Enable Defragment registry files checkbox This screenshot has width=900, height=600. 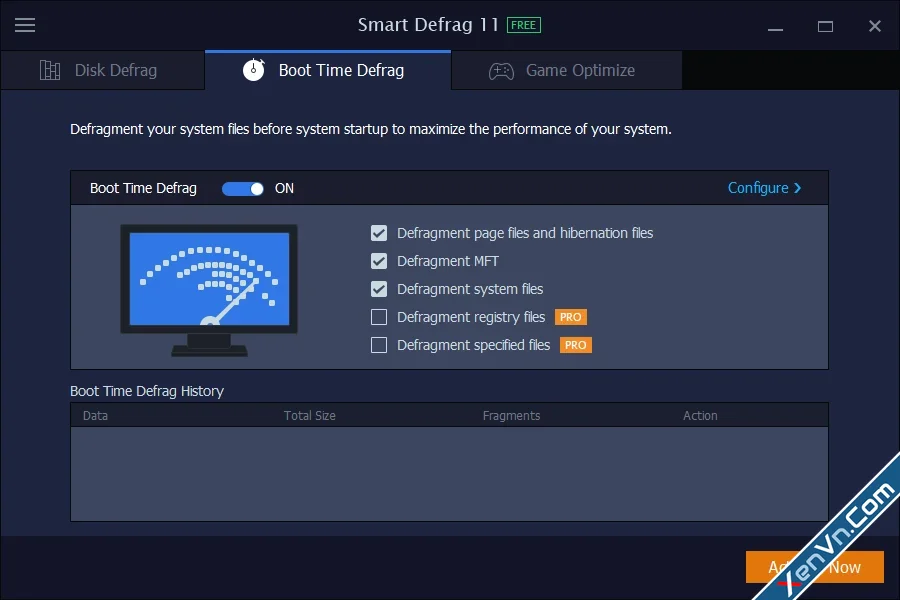[379, 317]
